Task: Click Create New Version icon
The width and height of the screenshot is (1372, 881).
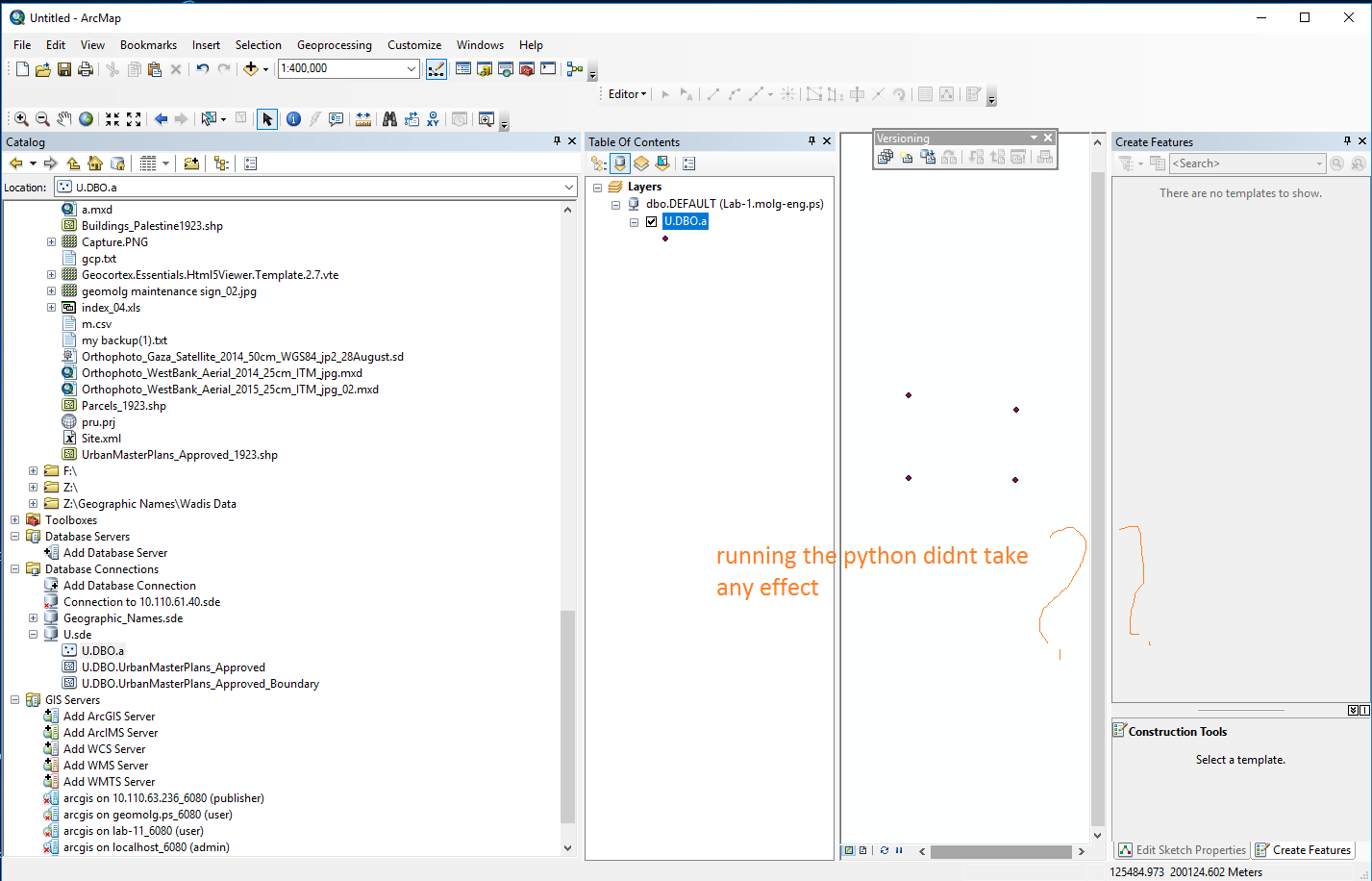Action: (x=907, y=157)
